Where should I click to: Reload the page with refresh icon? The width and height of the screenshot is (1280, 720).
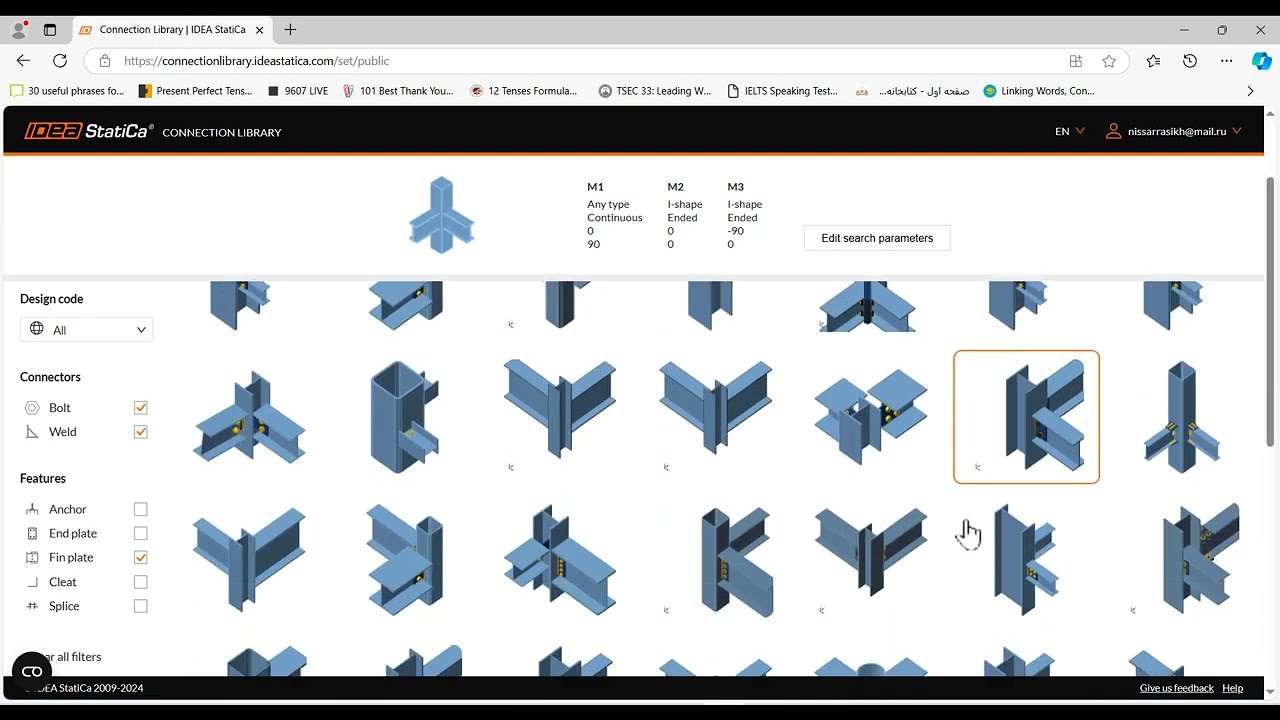point(60,61)
